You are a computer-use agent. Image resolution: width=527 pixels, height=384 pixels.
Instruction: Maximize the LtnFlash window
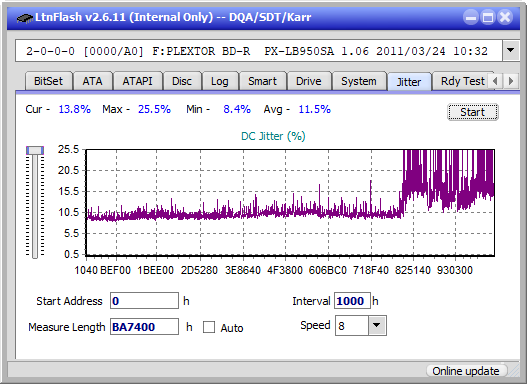pos(488,17)
